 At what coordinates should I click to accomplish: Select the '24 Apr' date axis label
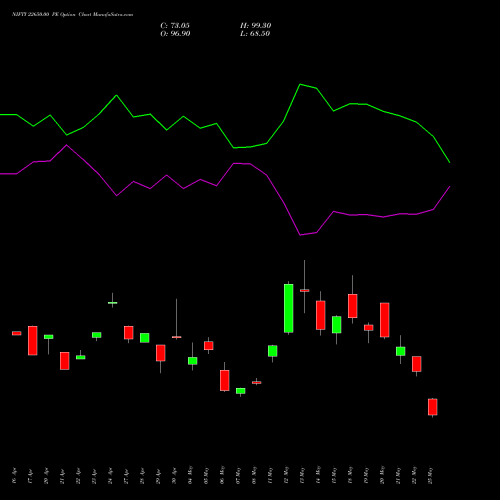(x=110, y=476)
